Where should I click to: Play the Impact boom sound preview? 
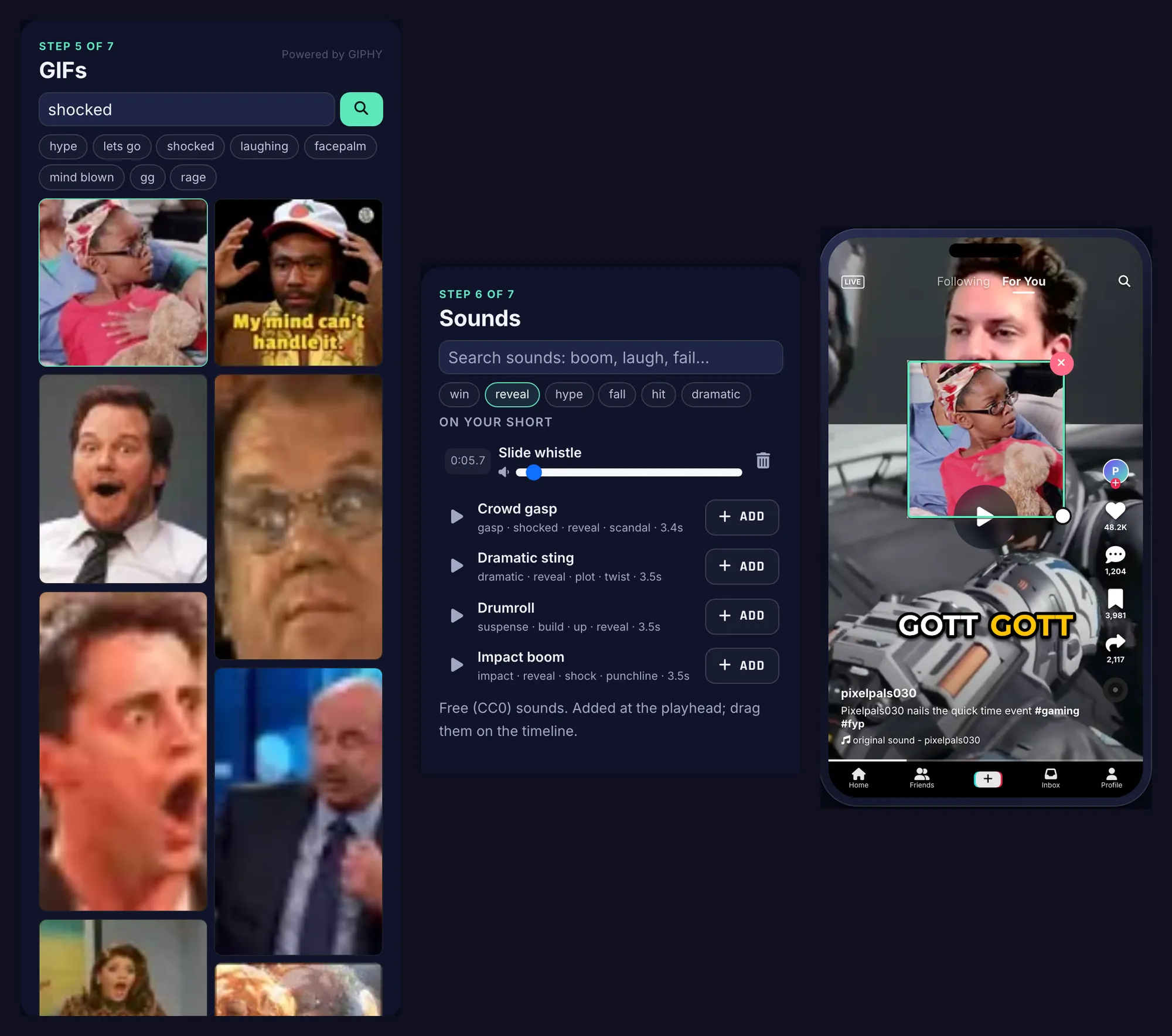pyautogui.click(x=456, y=665)
